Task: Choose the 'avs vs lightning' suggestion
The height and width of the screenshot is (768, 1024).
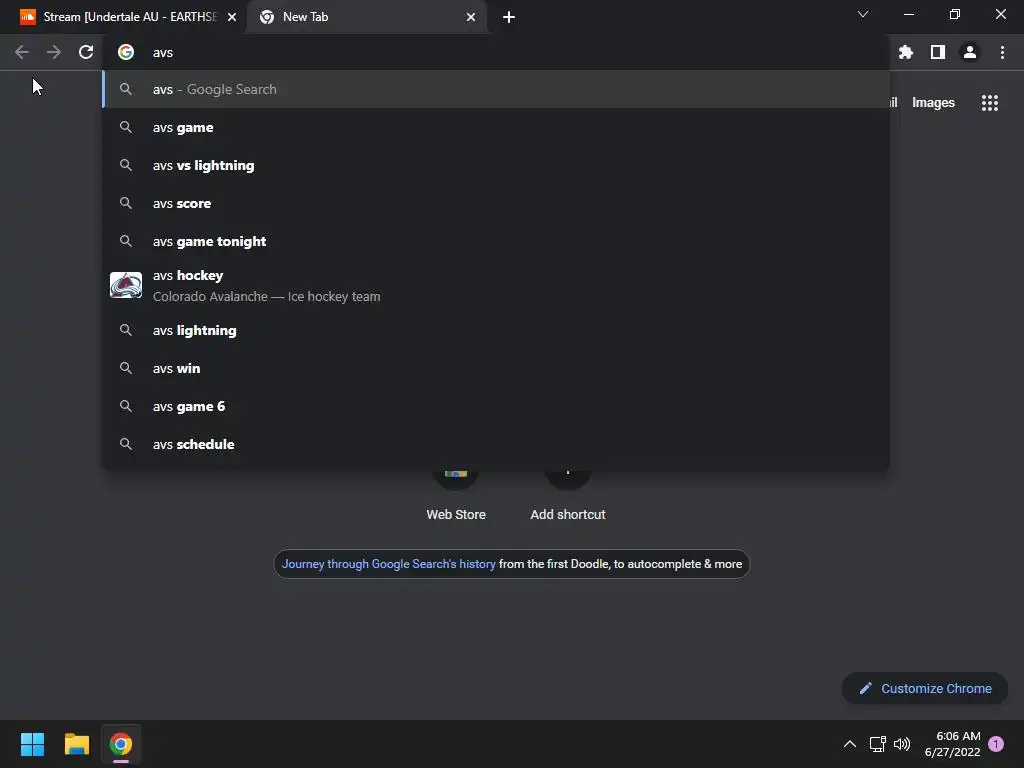Action: 496,165
